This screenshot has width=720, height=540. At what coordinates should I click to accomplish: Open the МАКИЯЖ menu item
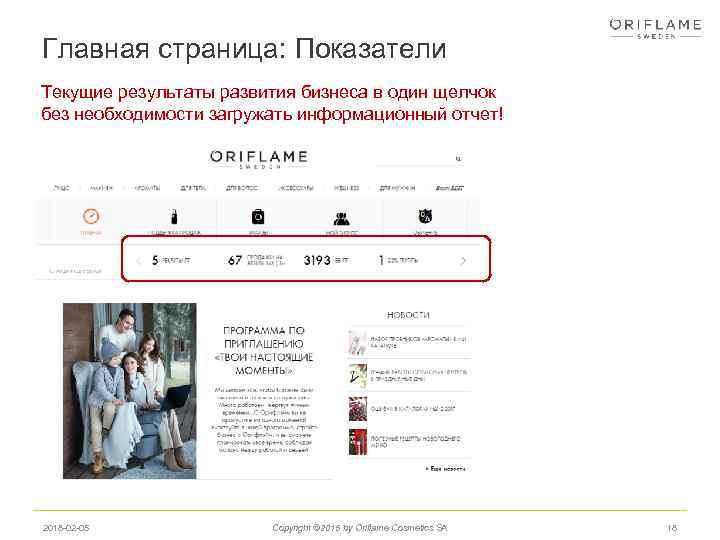pyautogui.click(x=101, y=188)
